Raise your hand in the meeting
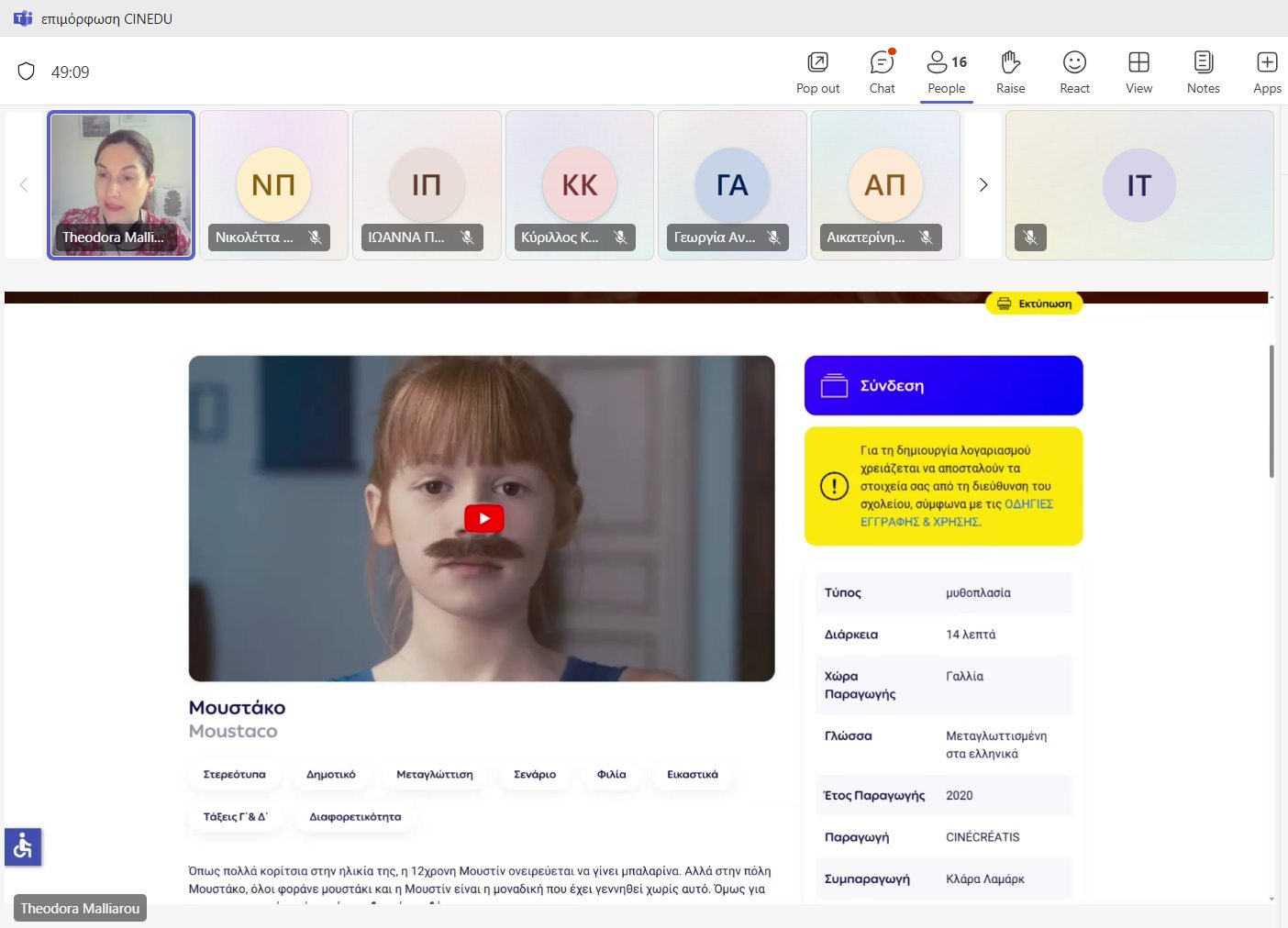The width and height of the screenshot is (1288, 928). [1010, 72]
